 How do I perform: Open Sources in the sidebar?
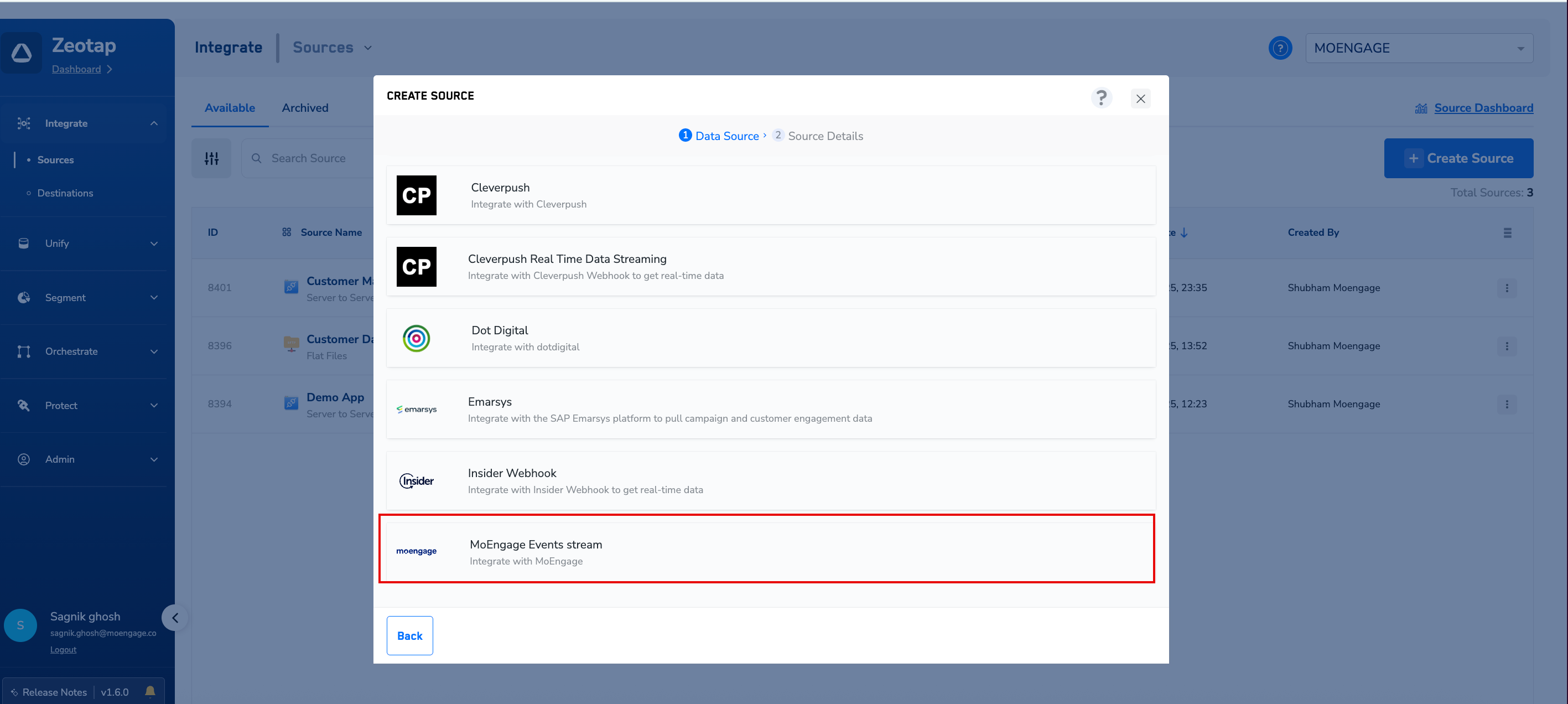tap(55, 160)
